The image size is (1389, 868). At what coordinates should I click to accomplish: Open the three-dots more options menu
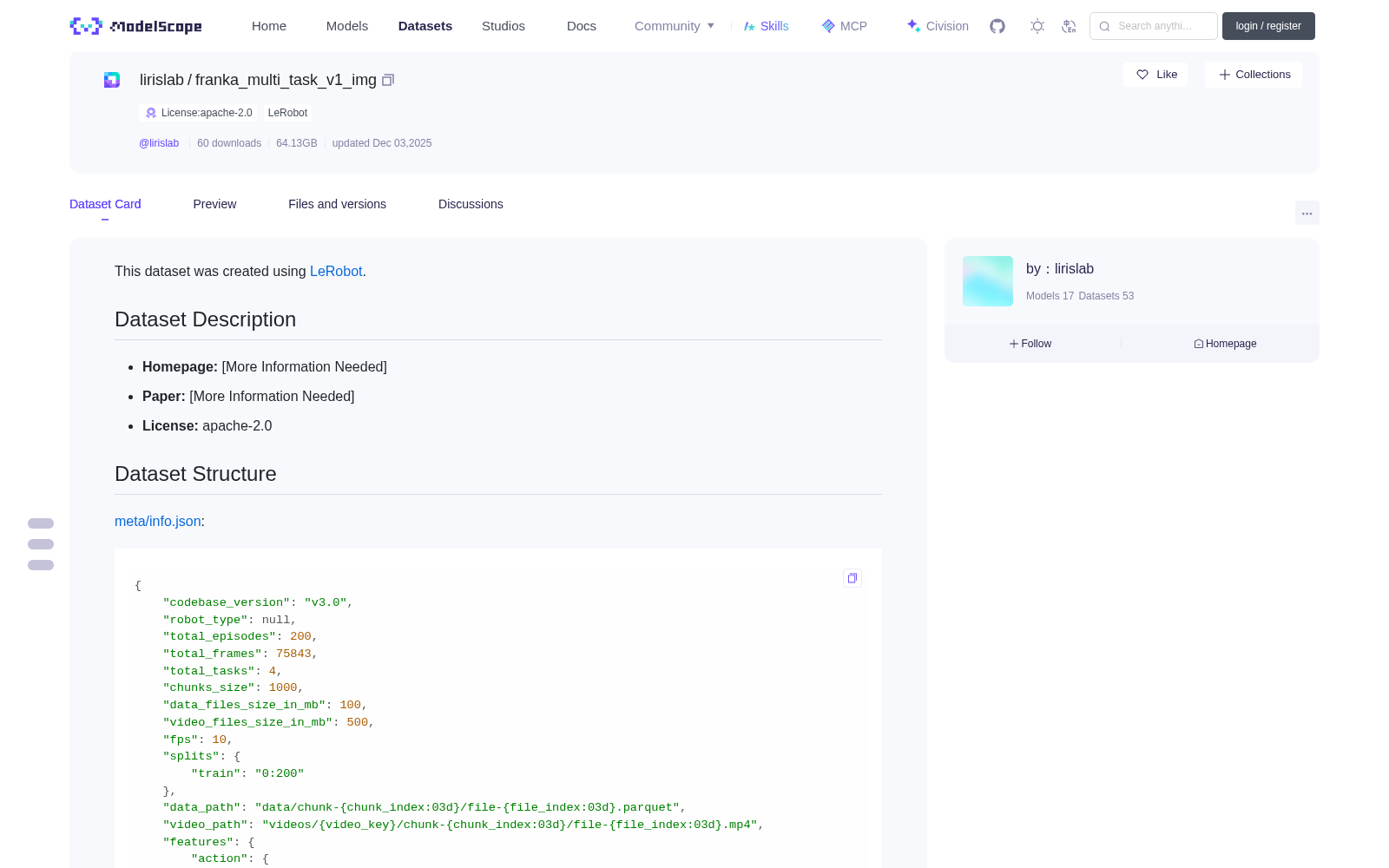tap(1307, 213)
